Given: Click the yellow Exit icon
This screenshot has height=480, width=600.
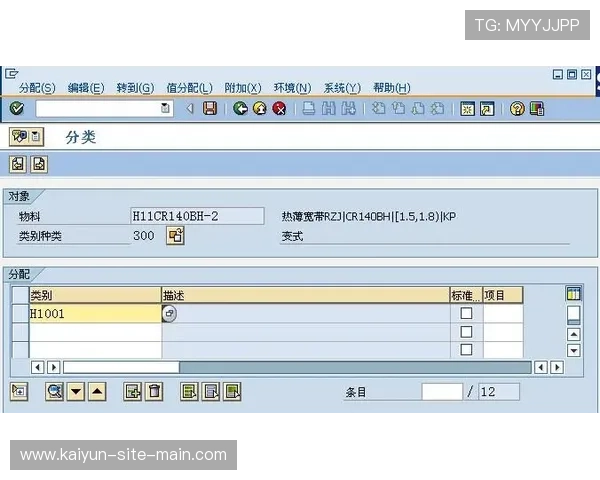Looking at the screenshot, I should tap(260, 109).
